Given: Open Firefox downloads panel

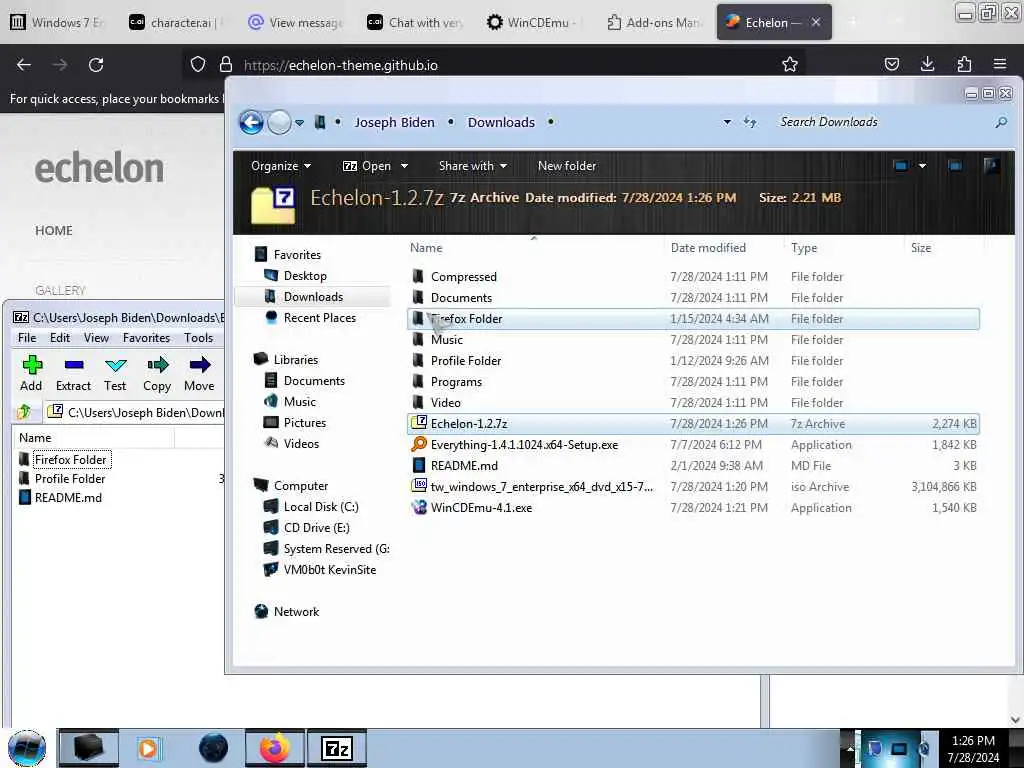Looking at the screenshot, I should tap(927, 64).
